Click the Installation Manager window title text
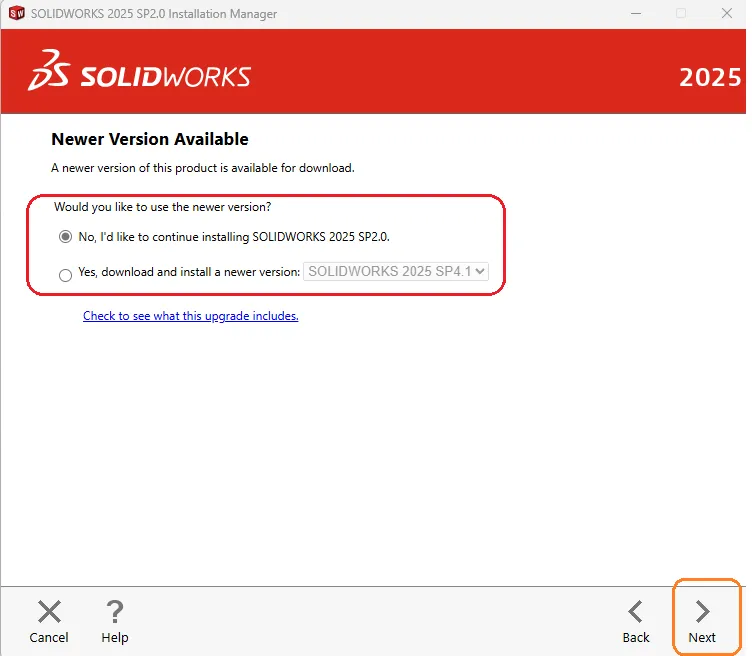 (x=154, y=13)
